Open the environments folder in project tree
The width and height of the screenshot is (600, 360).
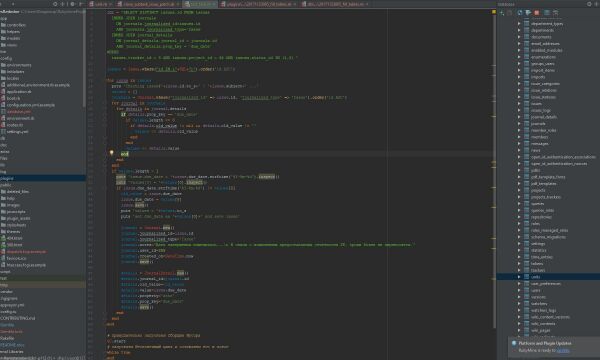[x=19, y=65]
